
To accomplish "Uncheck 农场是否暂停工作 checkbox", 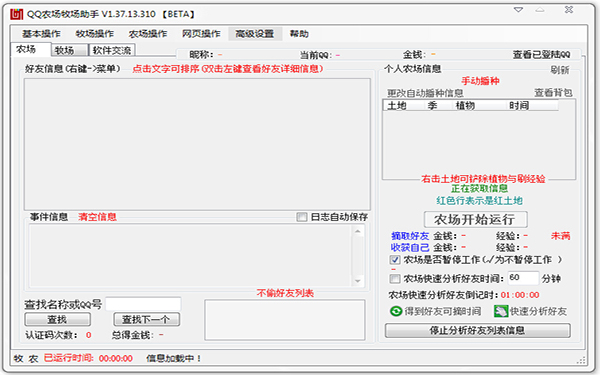I will (x=395, y=260).
